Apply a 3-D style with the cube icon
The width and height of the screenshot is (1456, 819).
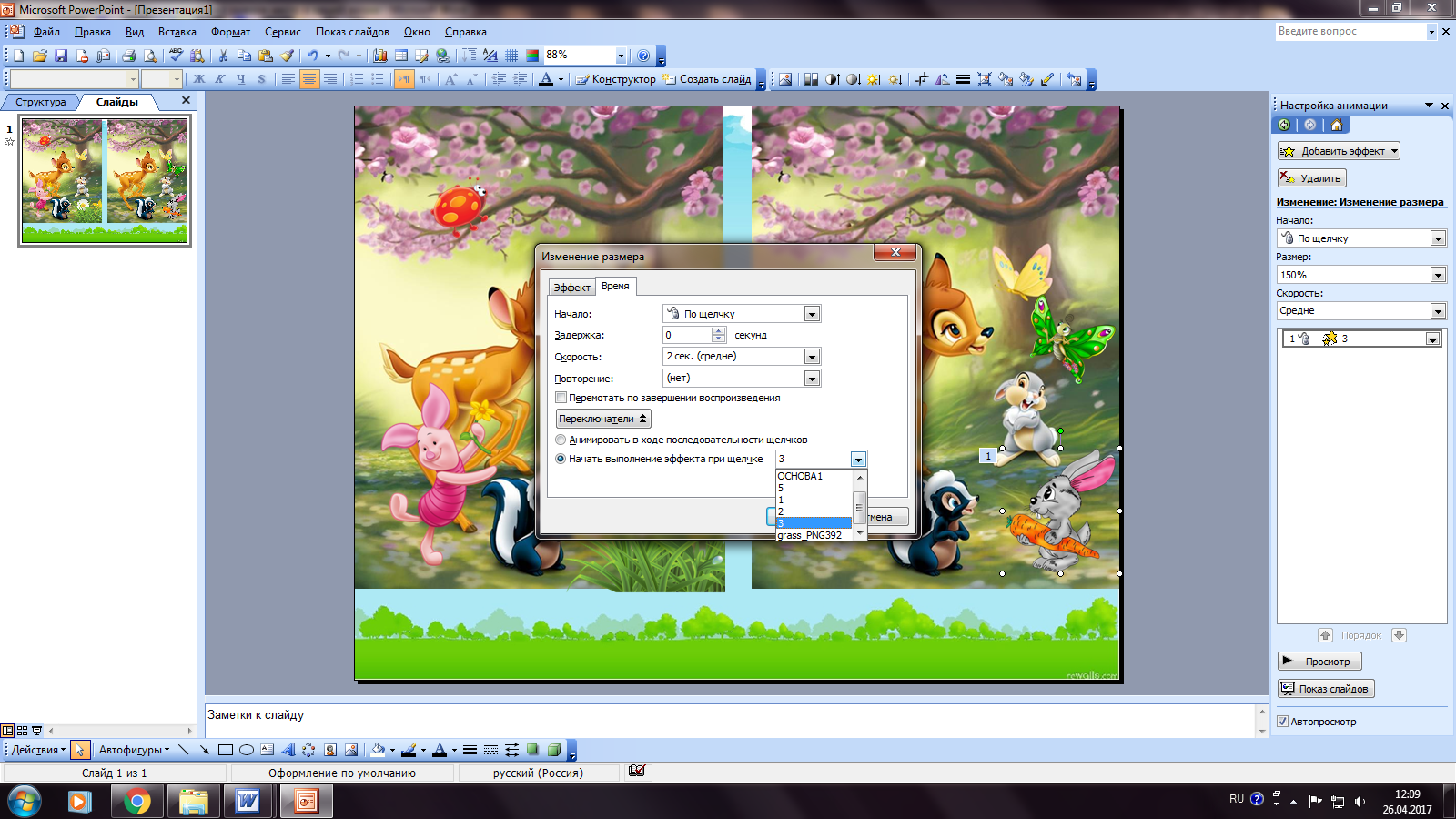553,750
